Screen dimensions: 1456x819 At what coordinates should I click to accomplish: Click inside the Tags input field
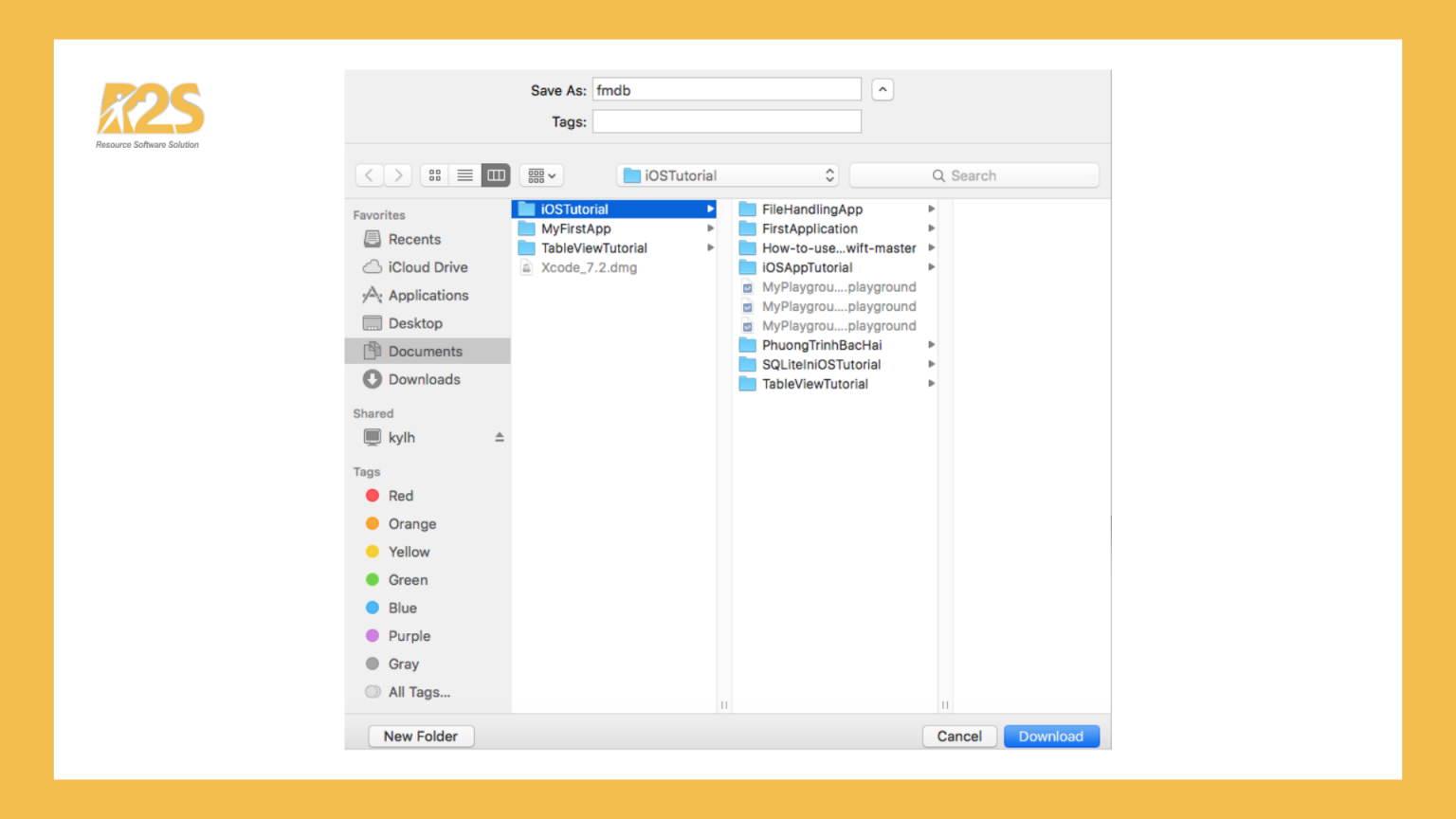pyautogui.click(x=726, y=121)
